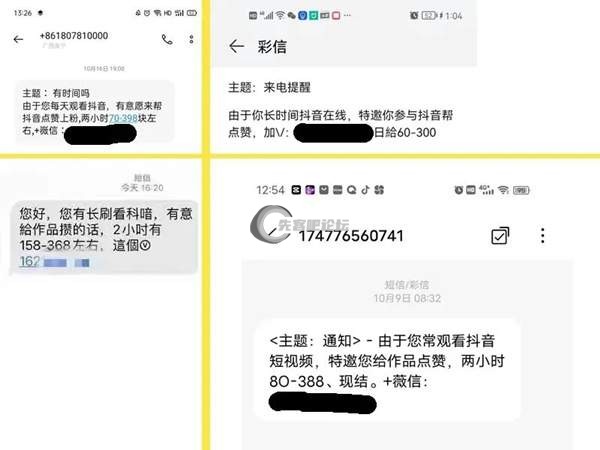Tap the back arrow beside +861807810000
The image size is (600, 450).
coord(18,39)
